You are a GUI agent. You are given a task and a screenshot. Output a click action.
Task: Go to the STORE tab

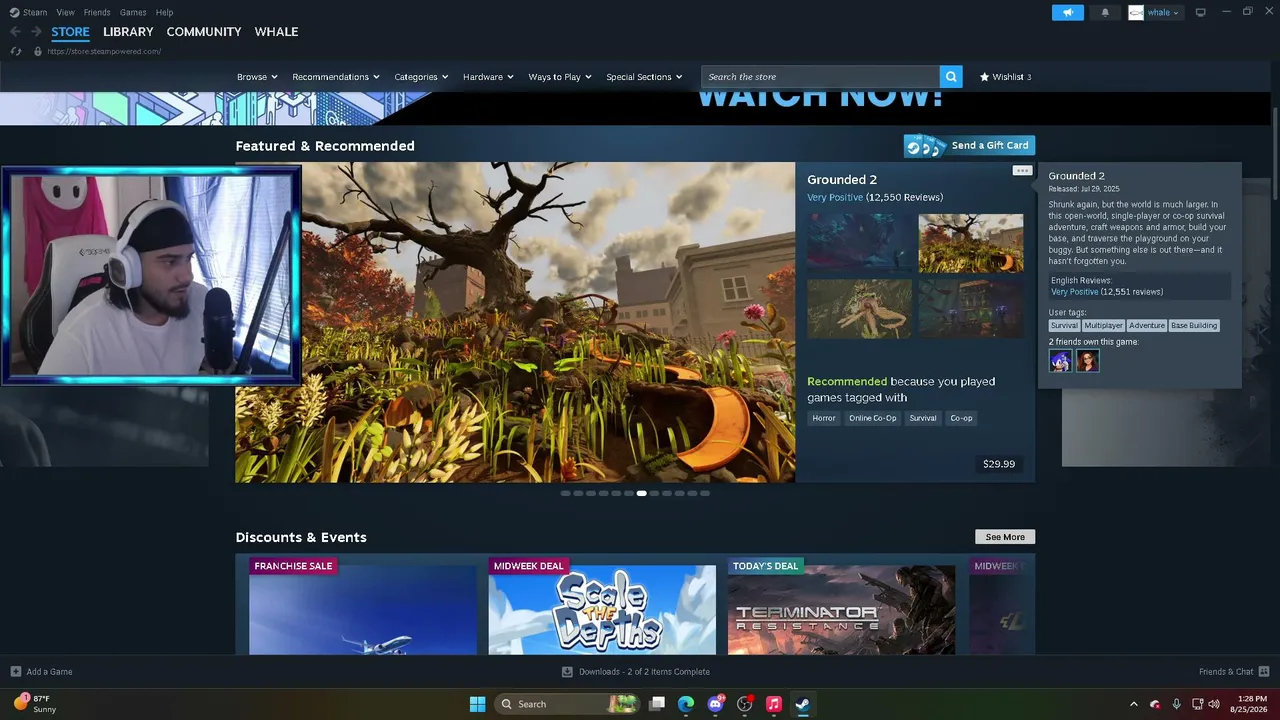pyautogui.click(x=70, y=32)
